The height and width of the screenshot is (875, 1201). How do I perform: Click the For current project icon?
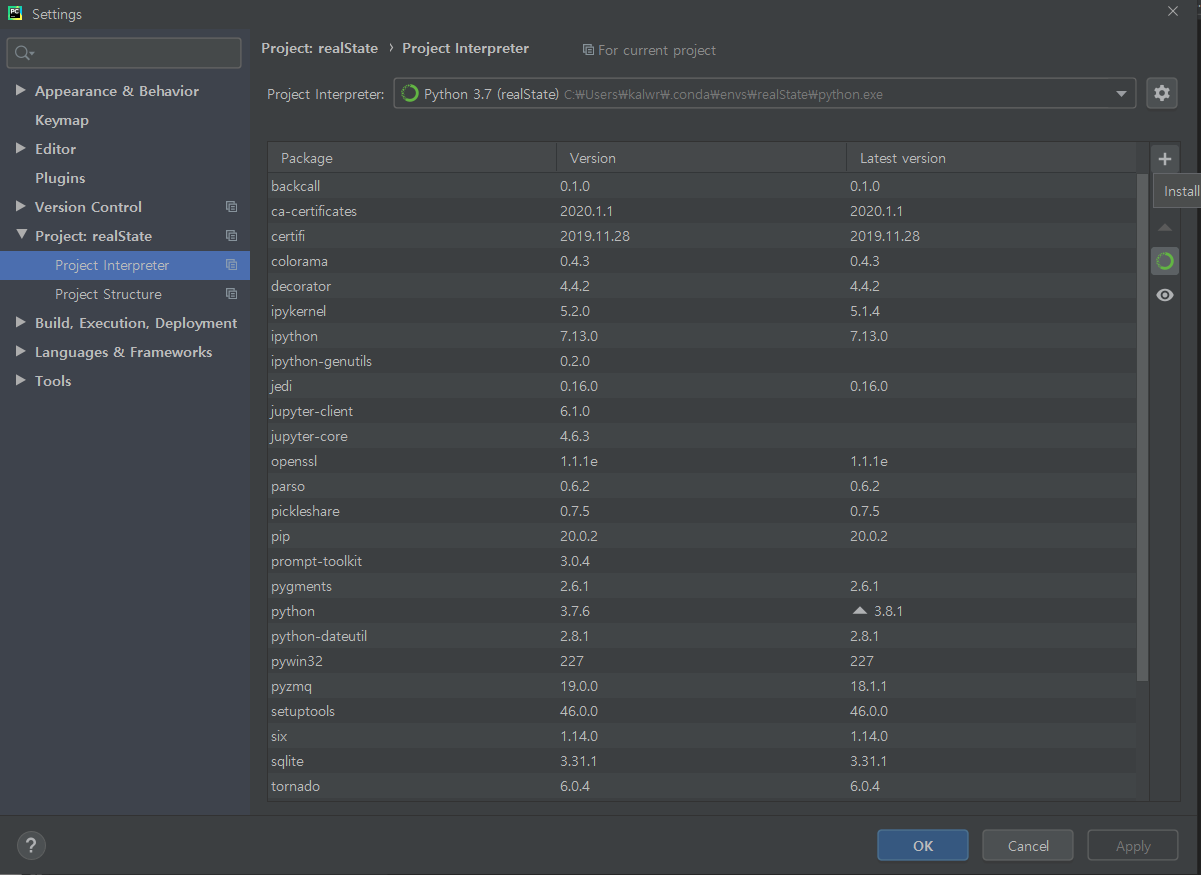(588, 50)
